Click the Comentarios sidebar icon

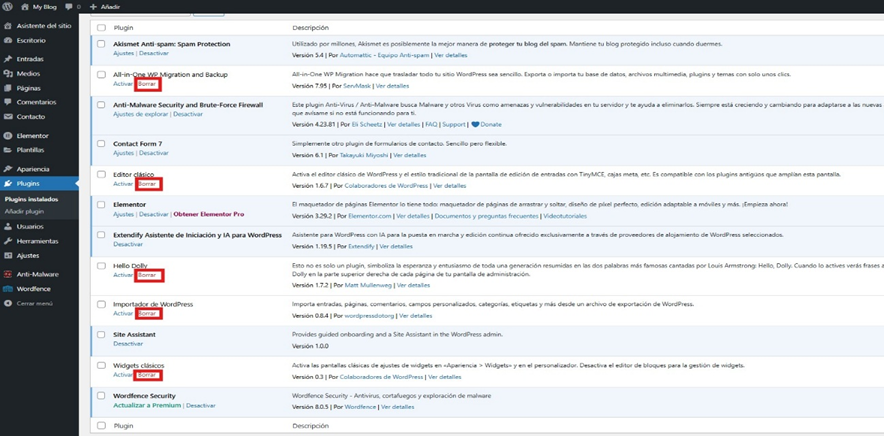pyautogui.click(x=8, y=102)
